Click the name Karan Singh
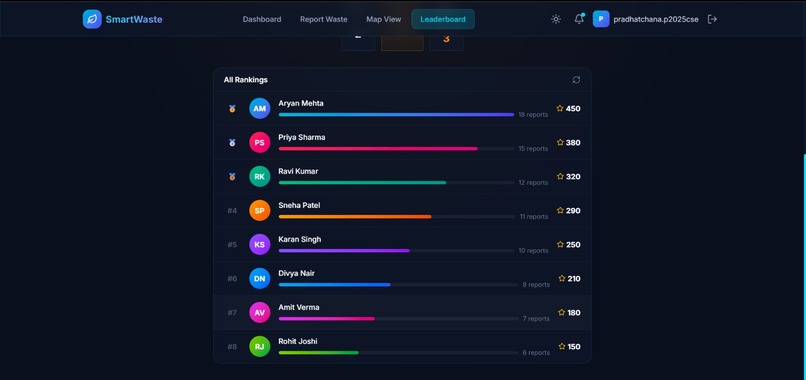The image size is (806, 380). click(x=300, y=239)
